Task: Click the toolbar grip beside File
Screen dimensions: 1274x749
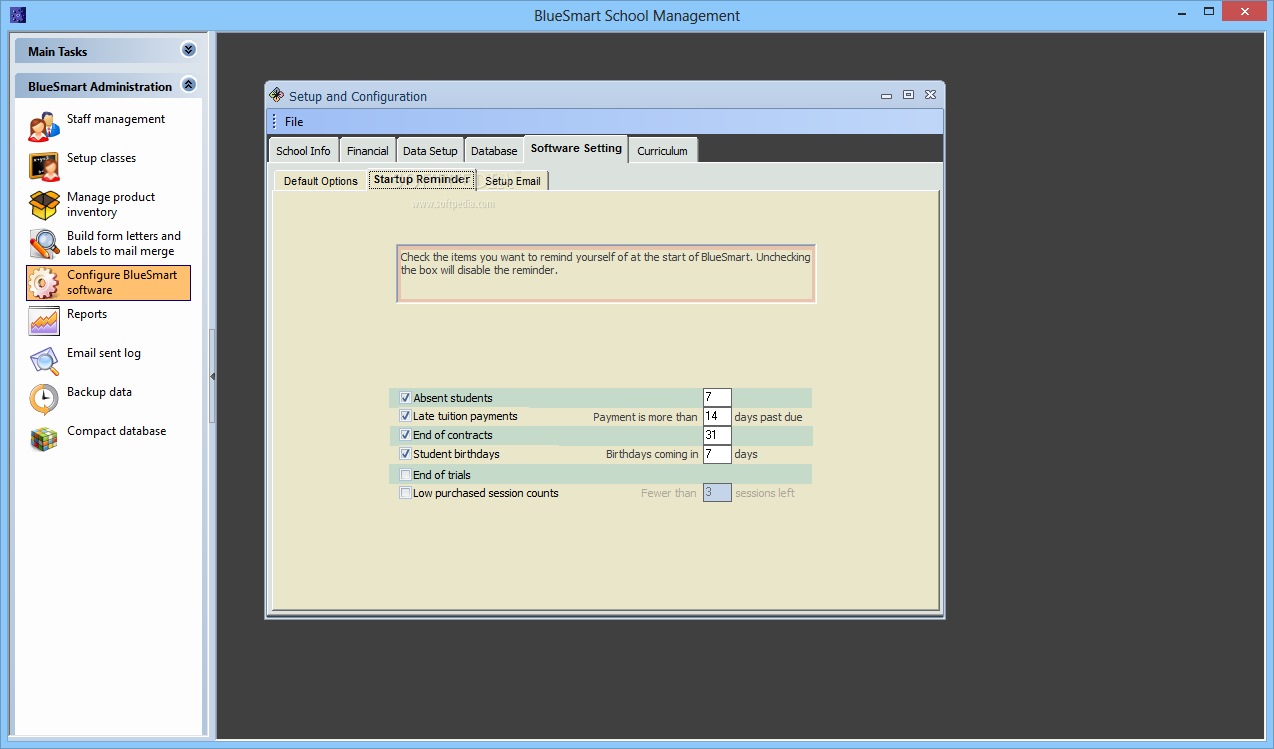Action: (x=275, y=122)
